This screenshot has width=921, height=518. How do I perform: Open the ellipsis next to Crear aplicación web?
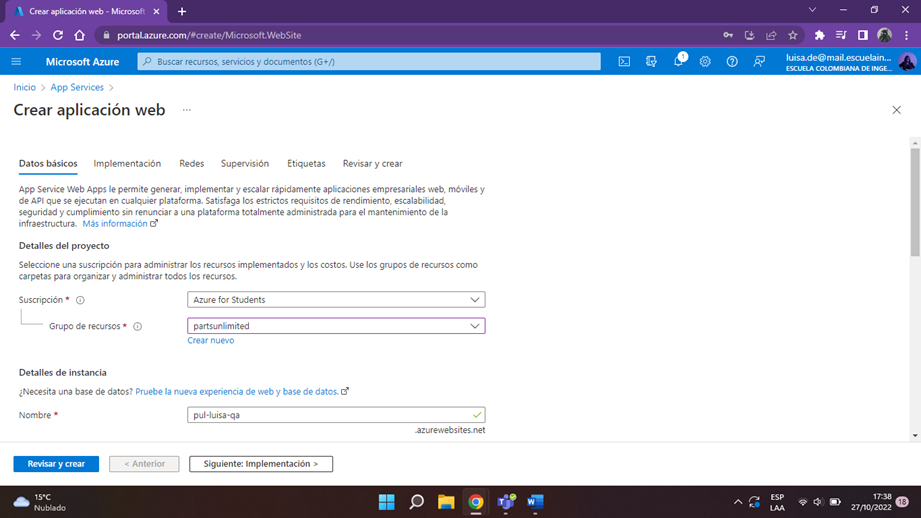coord(187,110)
